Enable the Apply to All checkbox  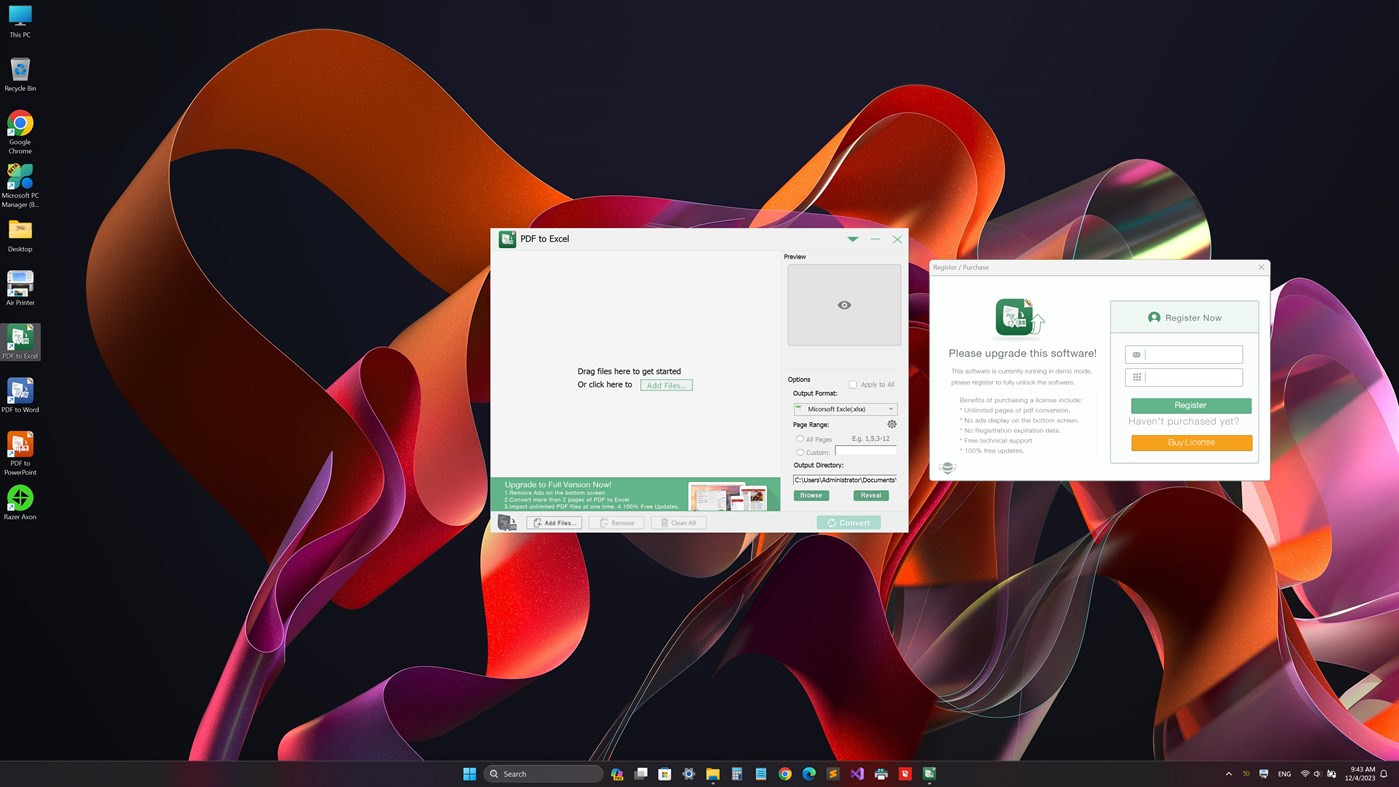coord(853,385)
